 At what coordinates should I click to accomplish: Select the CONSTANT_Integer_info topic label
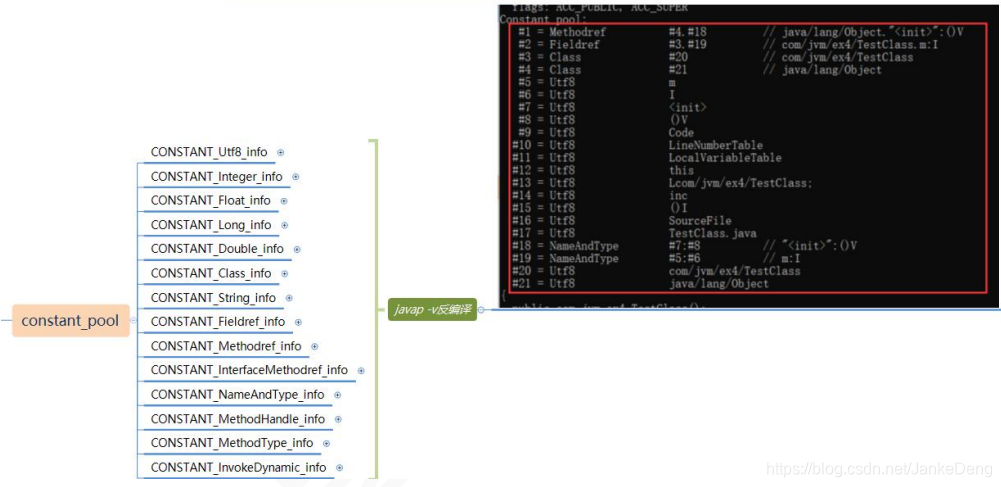[x=216, y=176]
